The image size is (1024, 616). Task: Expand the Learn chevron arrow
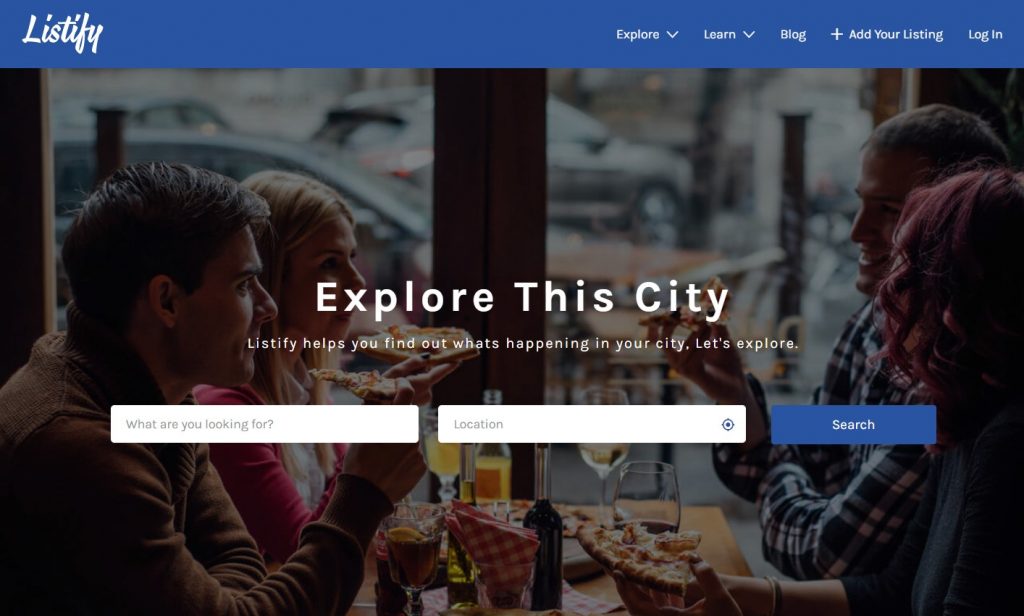point(749,35)
